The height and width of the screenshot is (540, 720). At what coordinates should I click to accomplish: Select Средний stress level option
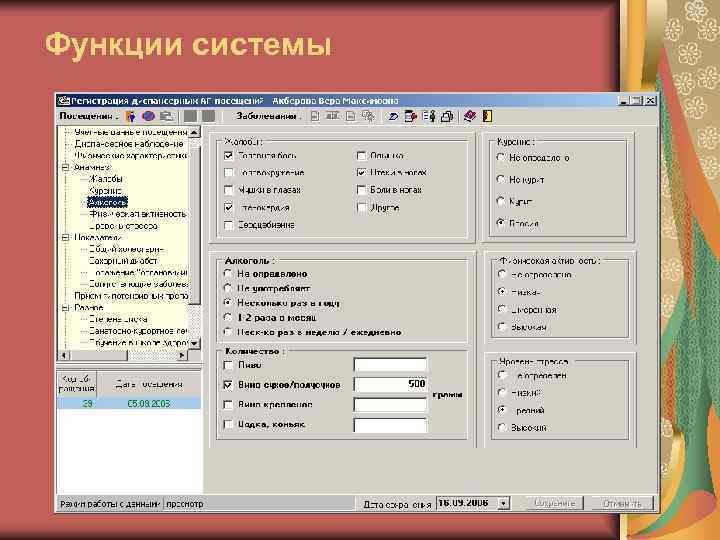502,410
